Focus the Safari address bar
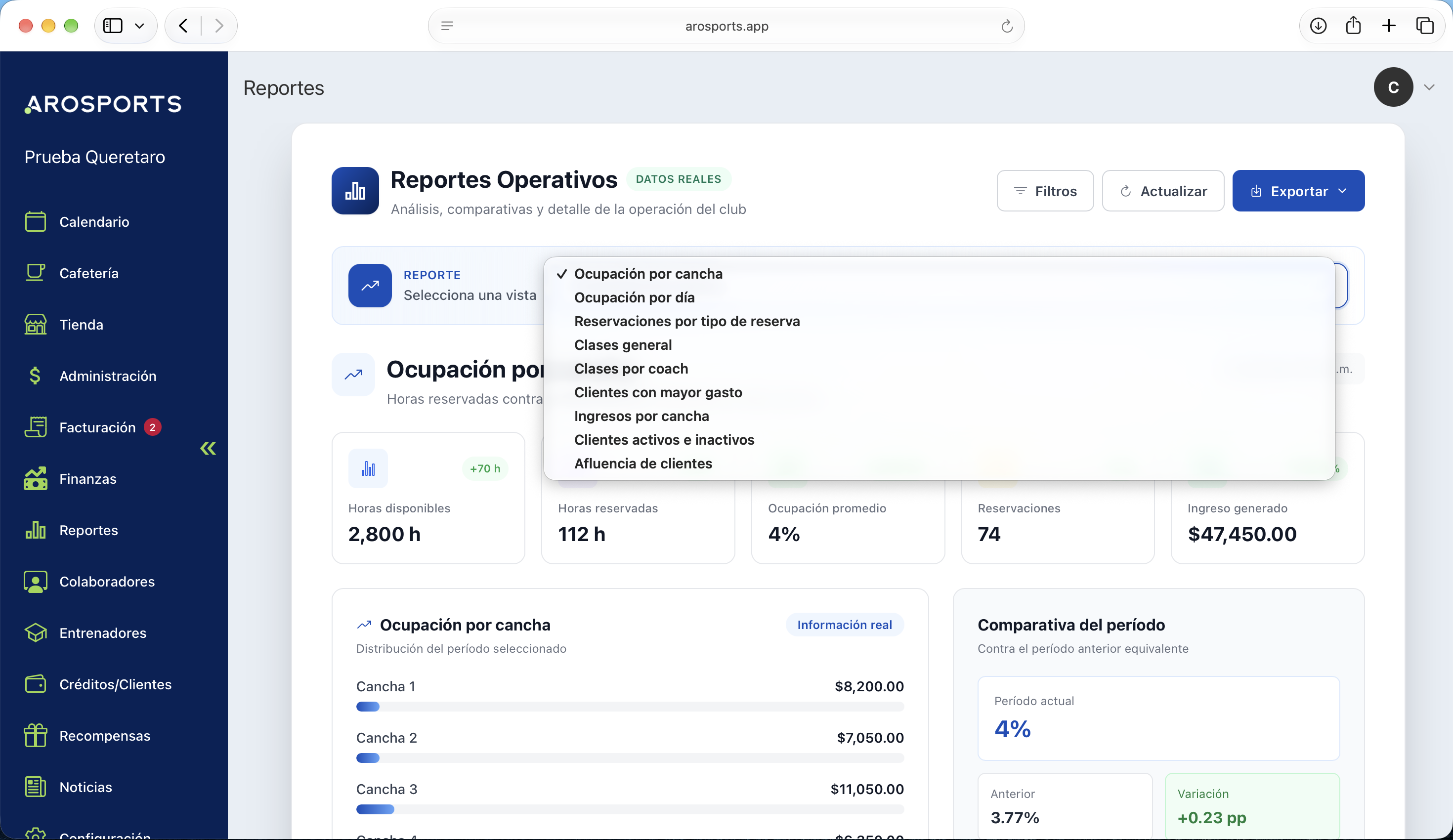Viewport: 1453px width, 840px height. point(726,26)
